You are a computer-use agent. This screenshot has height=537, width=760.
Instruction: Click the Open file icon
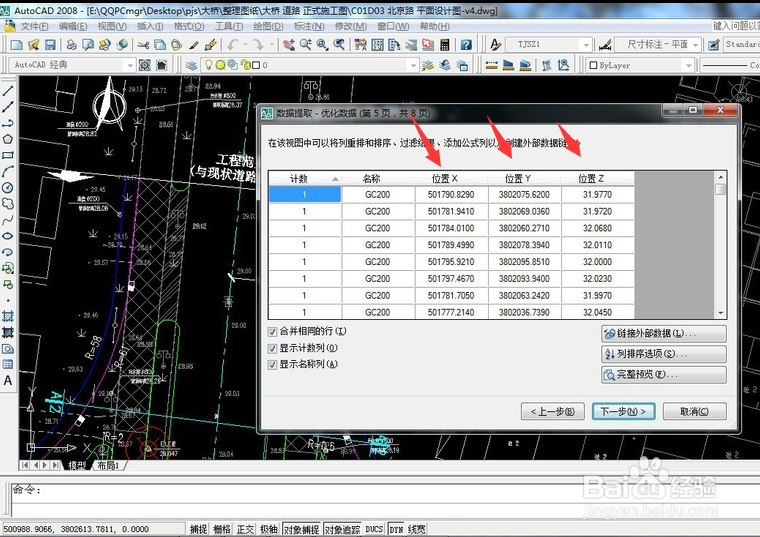tap(33, 45)
